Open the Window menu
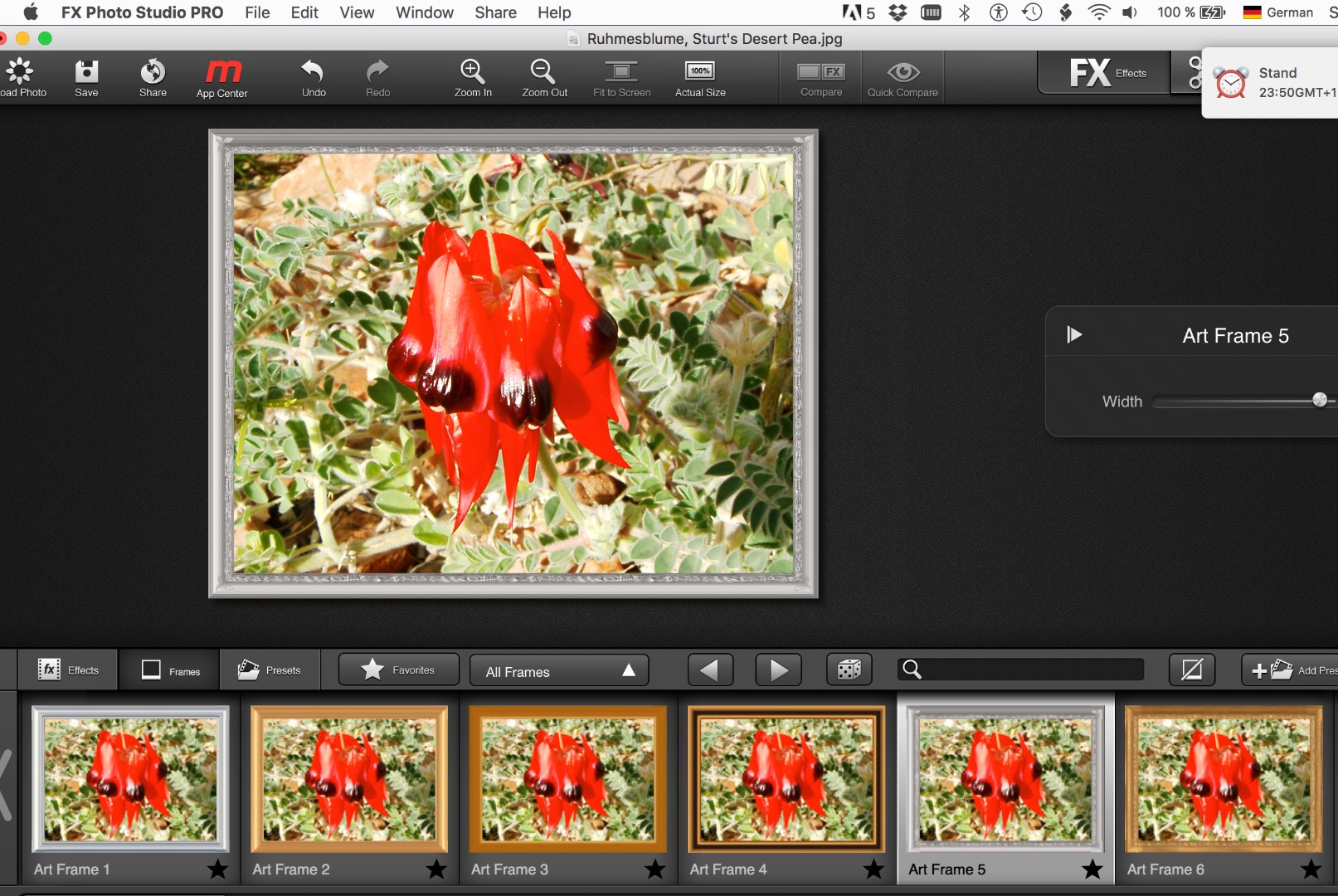 click(425, 12)
